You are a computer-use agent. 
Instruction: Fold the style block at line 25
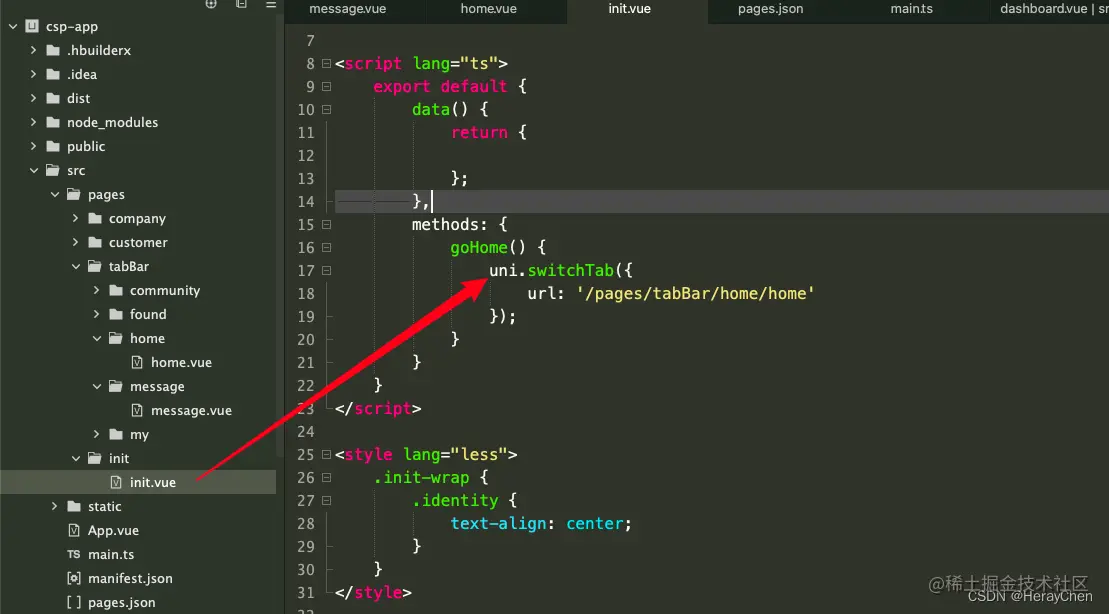326,455
